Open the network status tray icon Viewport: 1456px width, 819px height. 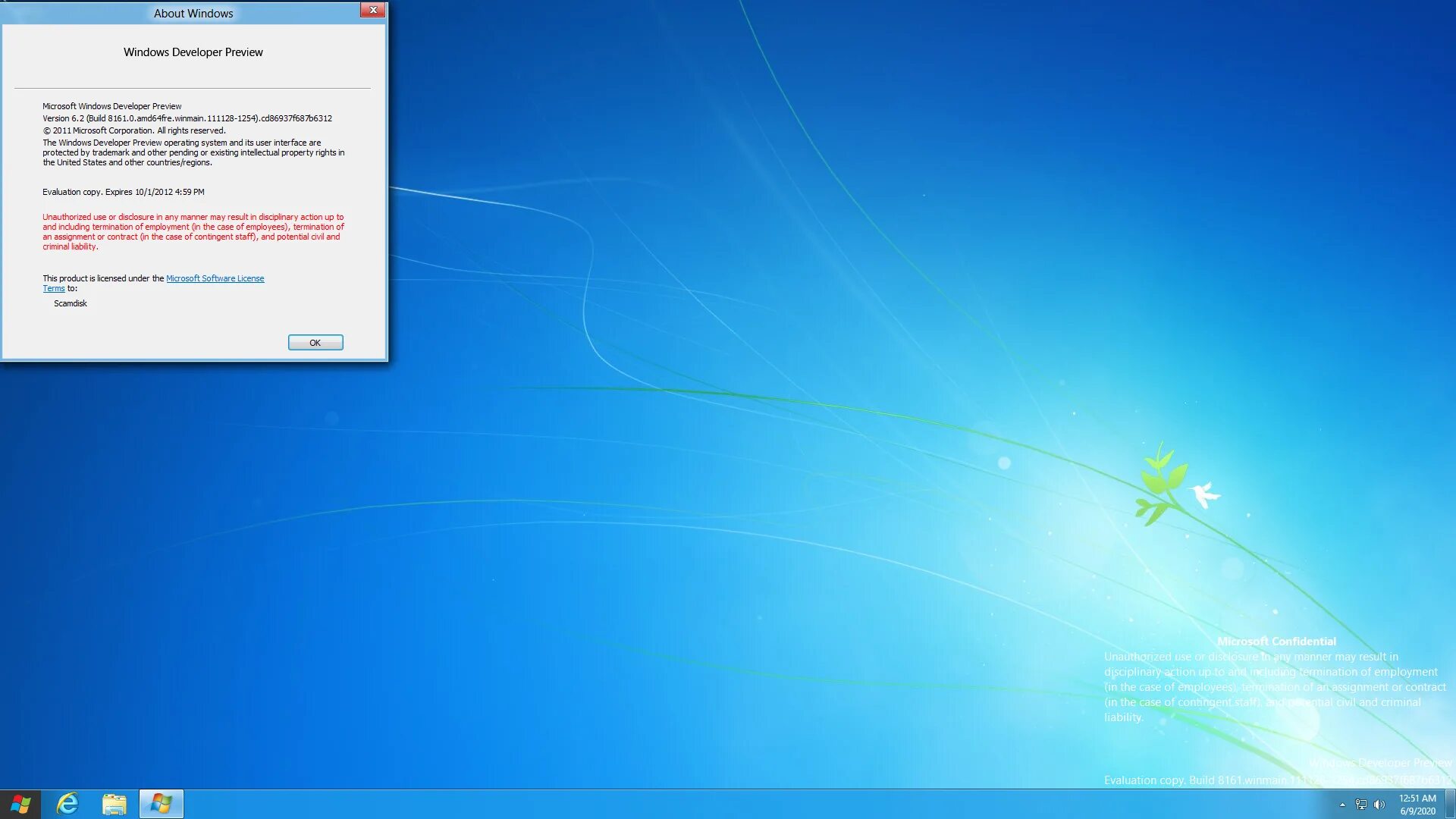pyautogui.click(x=1361, y=805)
